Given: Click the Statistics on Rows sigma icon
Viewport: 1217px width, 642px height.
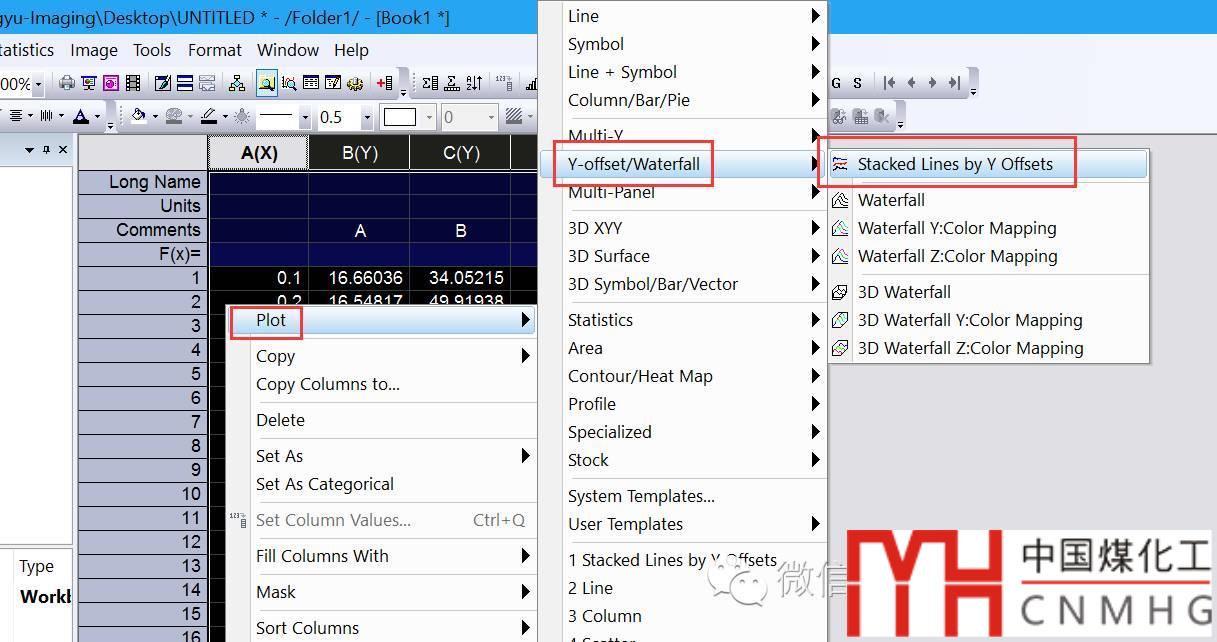Looking at the screenshot, I should 452,83.
